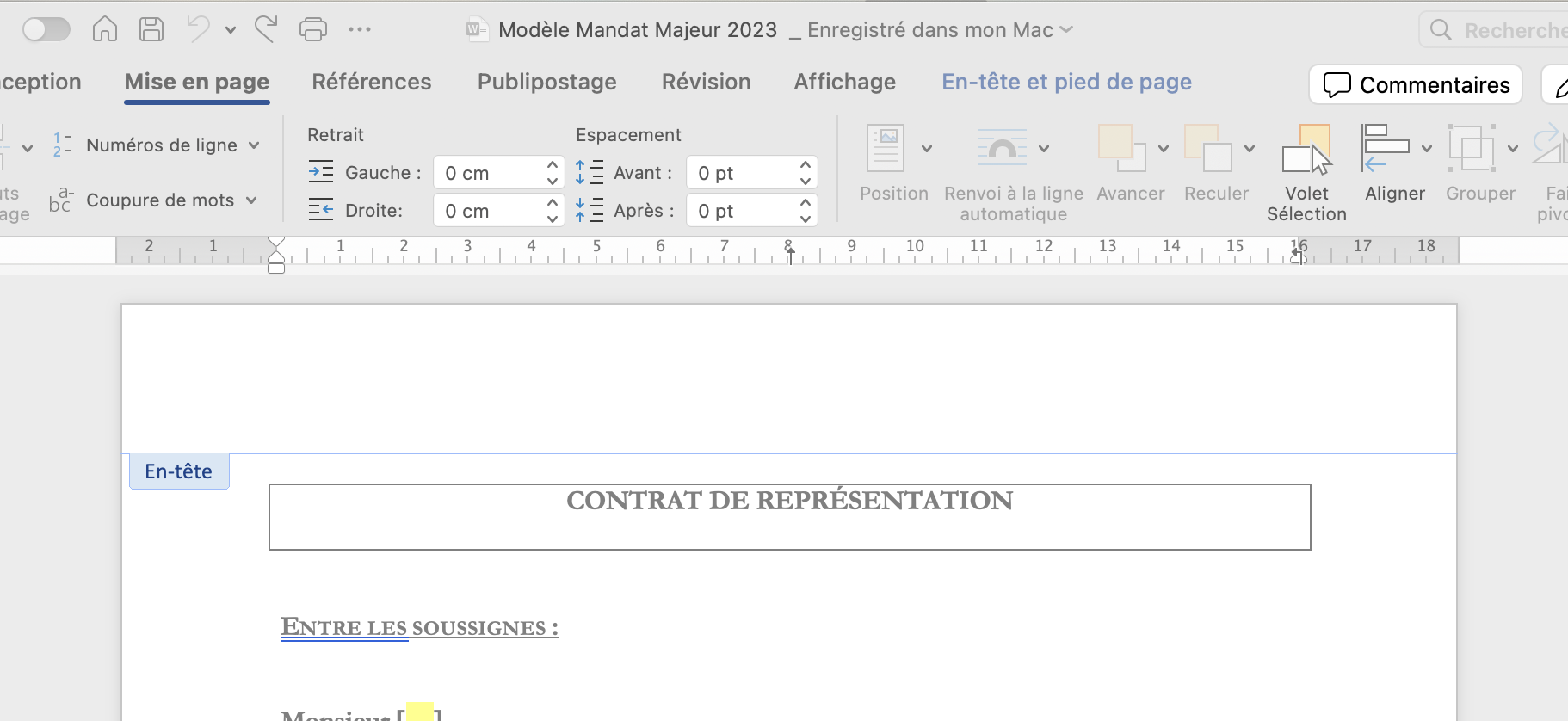The image size is (1568, 721).
Task: Open the Affichage tab
Action: point(845,83)
